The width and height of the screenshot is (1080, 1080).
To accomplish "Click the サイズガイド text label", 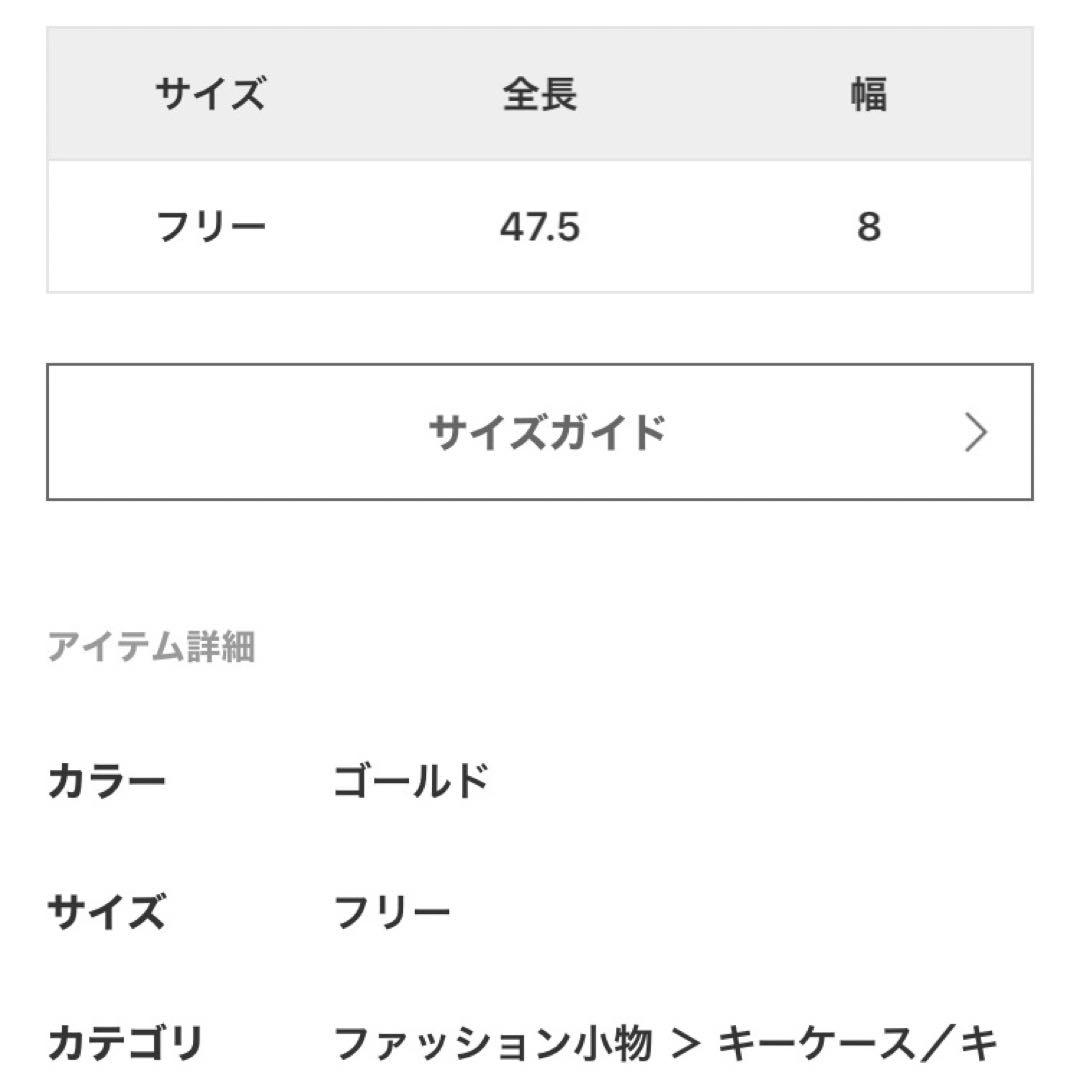I will (547, 433).
